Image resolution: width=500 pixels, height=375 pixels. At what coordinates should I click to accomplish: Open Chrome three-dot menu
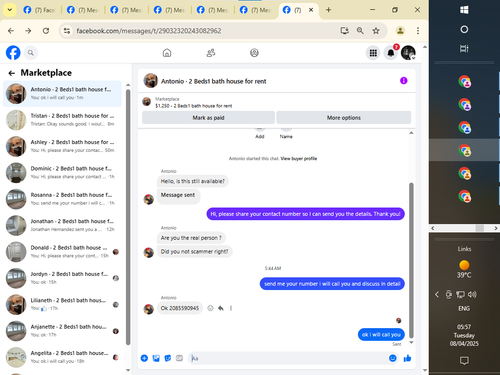(418, 31)
